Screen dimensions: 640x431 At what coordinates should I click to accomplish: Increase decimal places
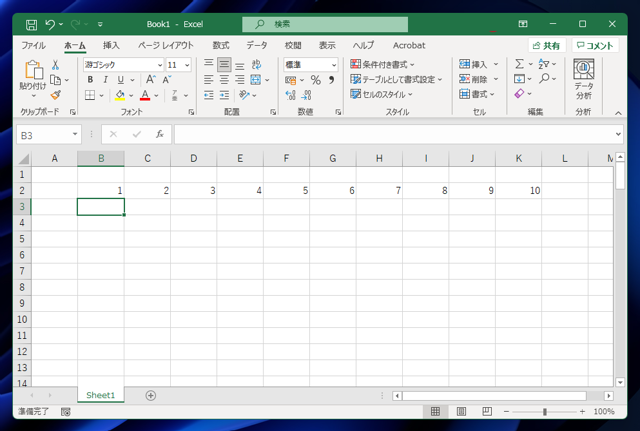pyautogui.click(x=291, y=96)
